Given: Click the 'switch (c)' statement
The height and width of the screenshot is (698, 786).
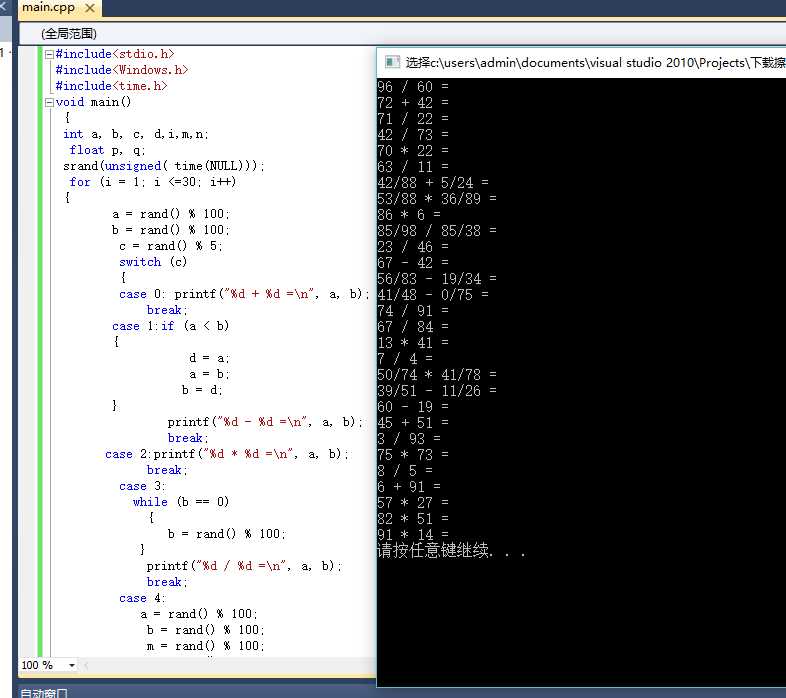Looking at the screenshot, I should pyautogui.click(x=153, y=262).
